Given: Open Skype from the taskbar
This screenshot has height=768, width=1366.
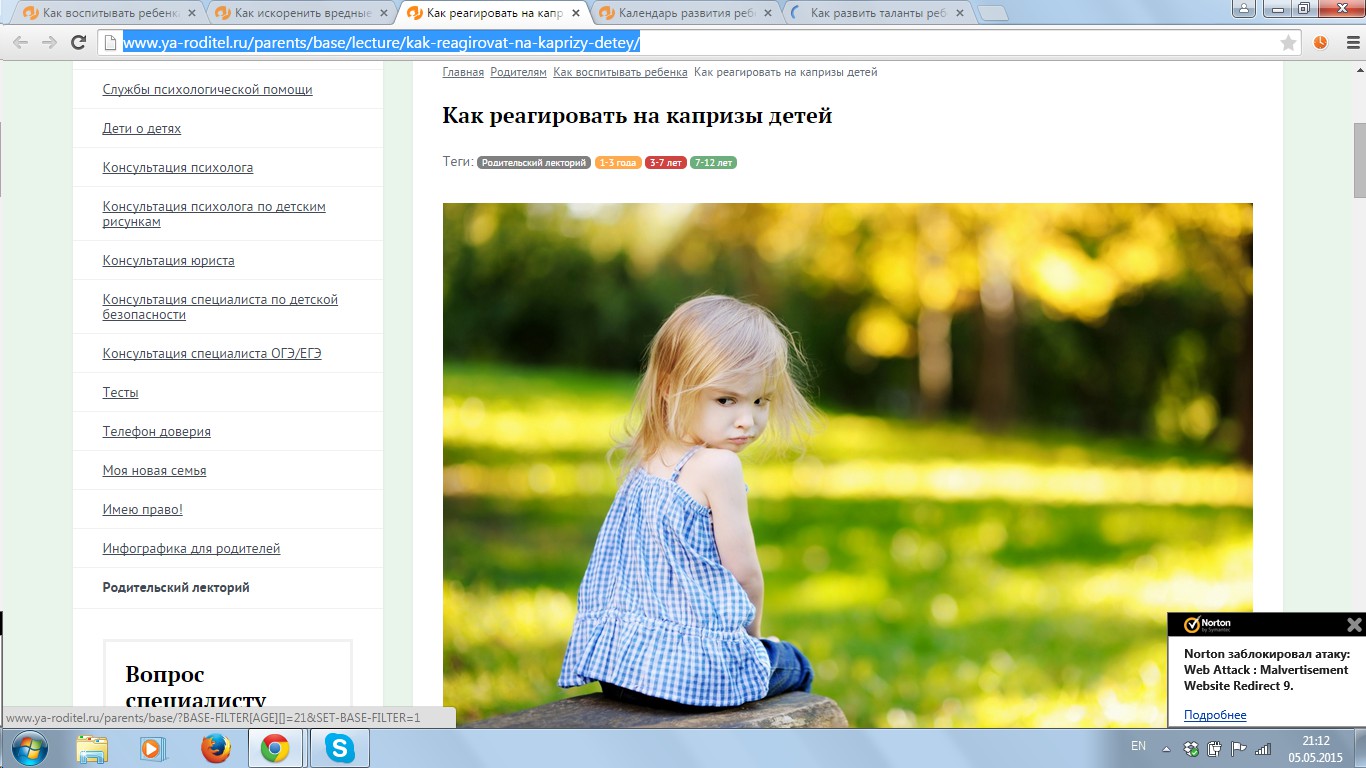Looking at the screenshot, I should click(x=339, y=748).
